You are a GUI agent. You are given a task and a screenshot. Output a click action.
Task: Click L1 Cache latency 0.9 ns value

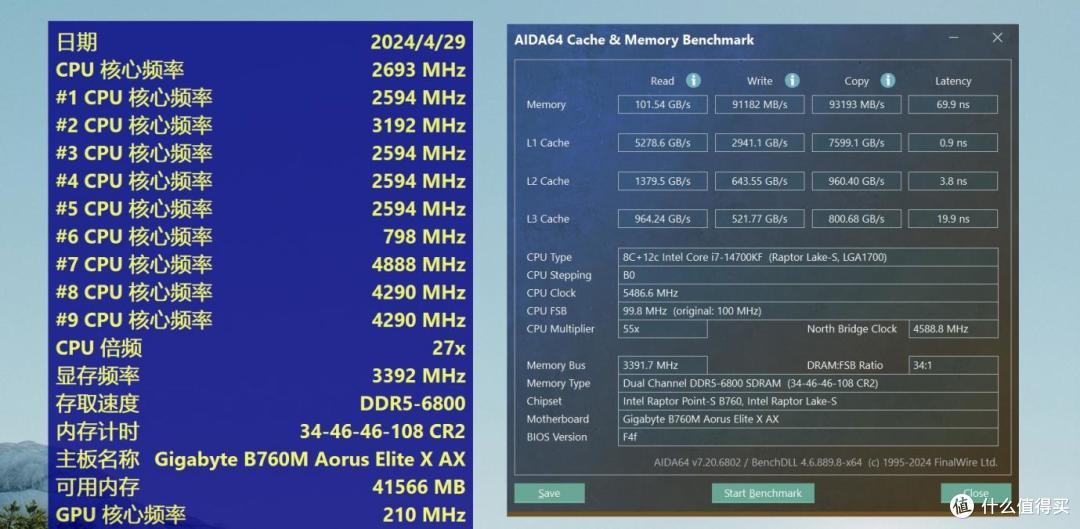(x=953, y=143)
